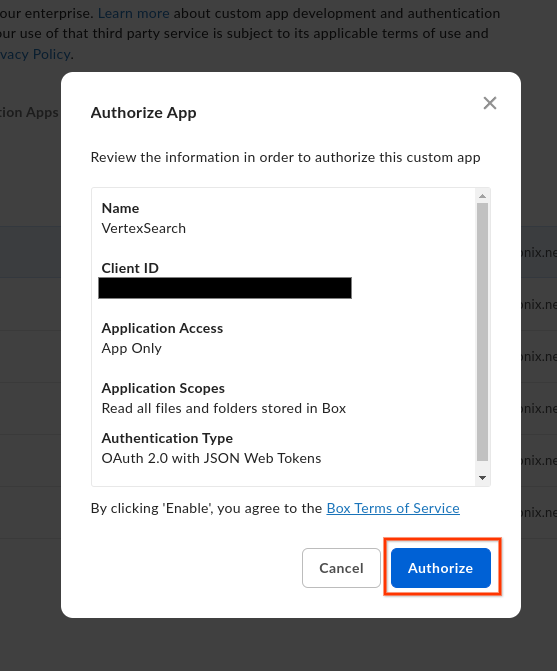Click the Authentication Type heading

[167, 438]
